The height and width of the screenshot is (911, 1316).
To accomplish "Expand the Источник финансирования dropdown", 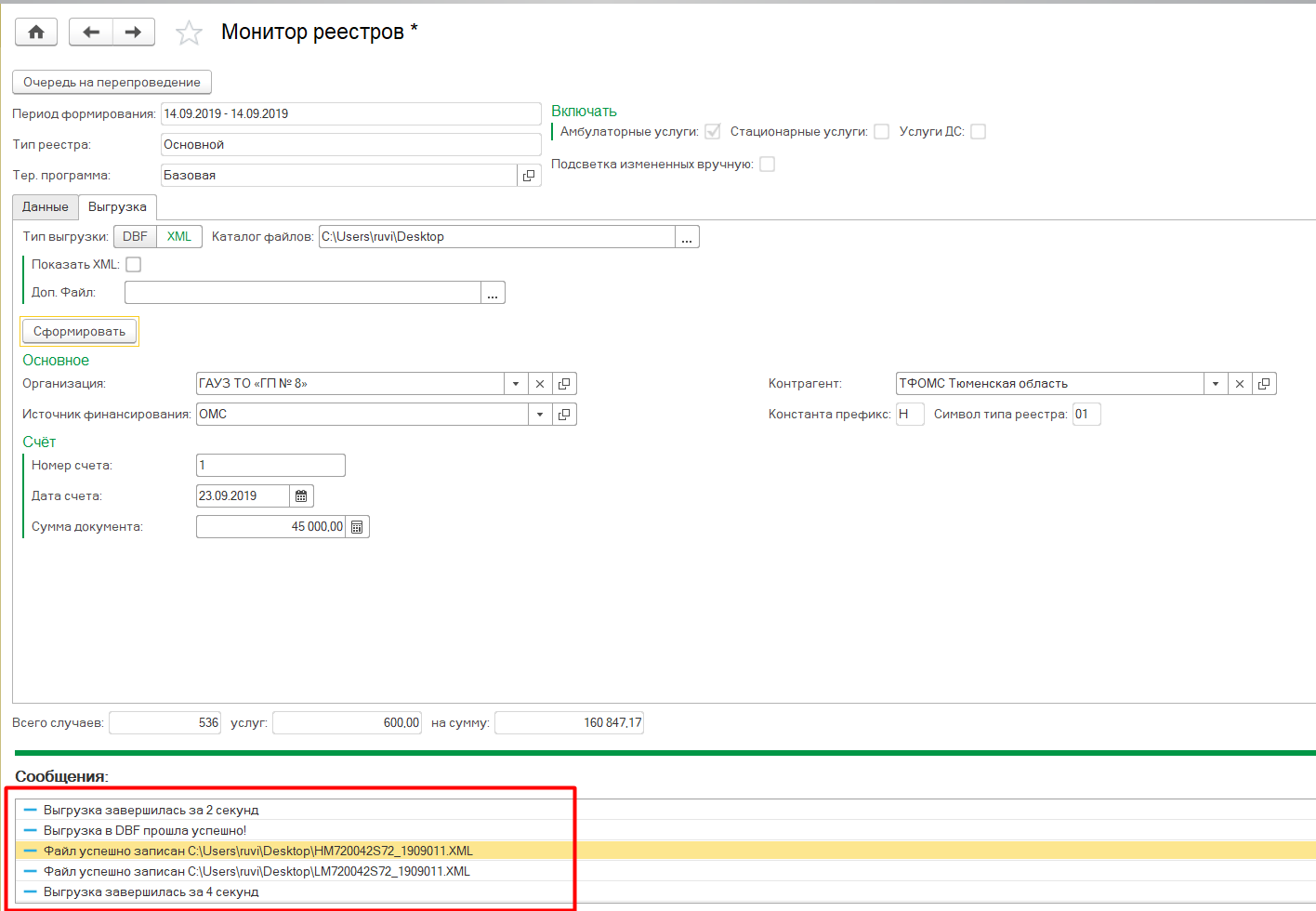I will (x=540, y=415).
